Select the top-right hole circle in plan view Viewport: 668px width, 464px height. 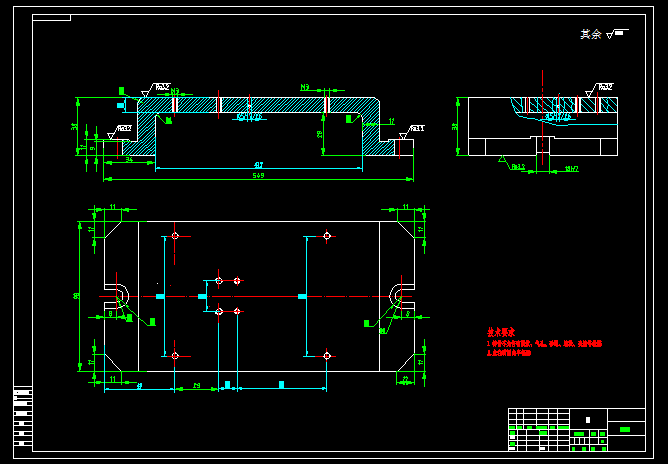[327, 236]
